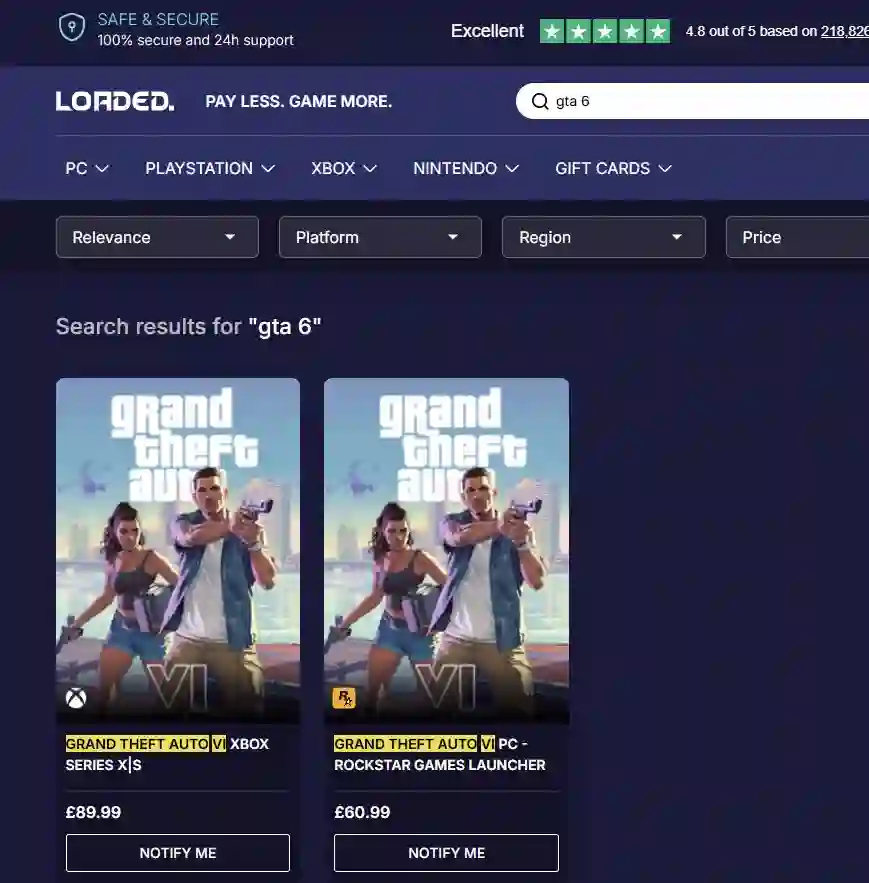Click the Safe & Secure shield icon

tap(72, 28)
